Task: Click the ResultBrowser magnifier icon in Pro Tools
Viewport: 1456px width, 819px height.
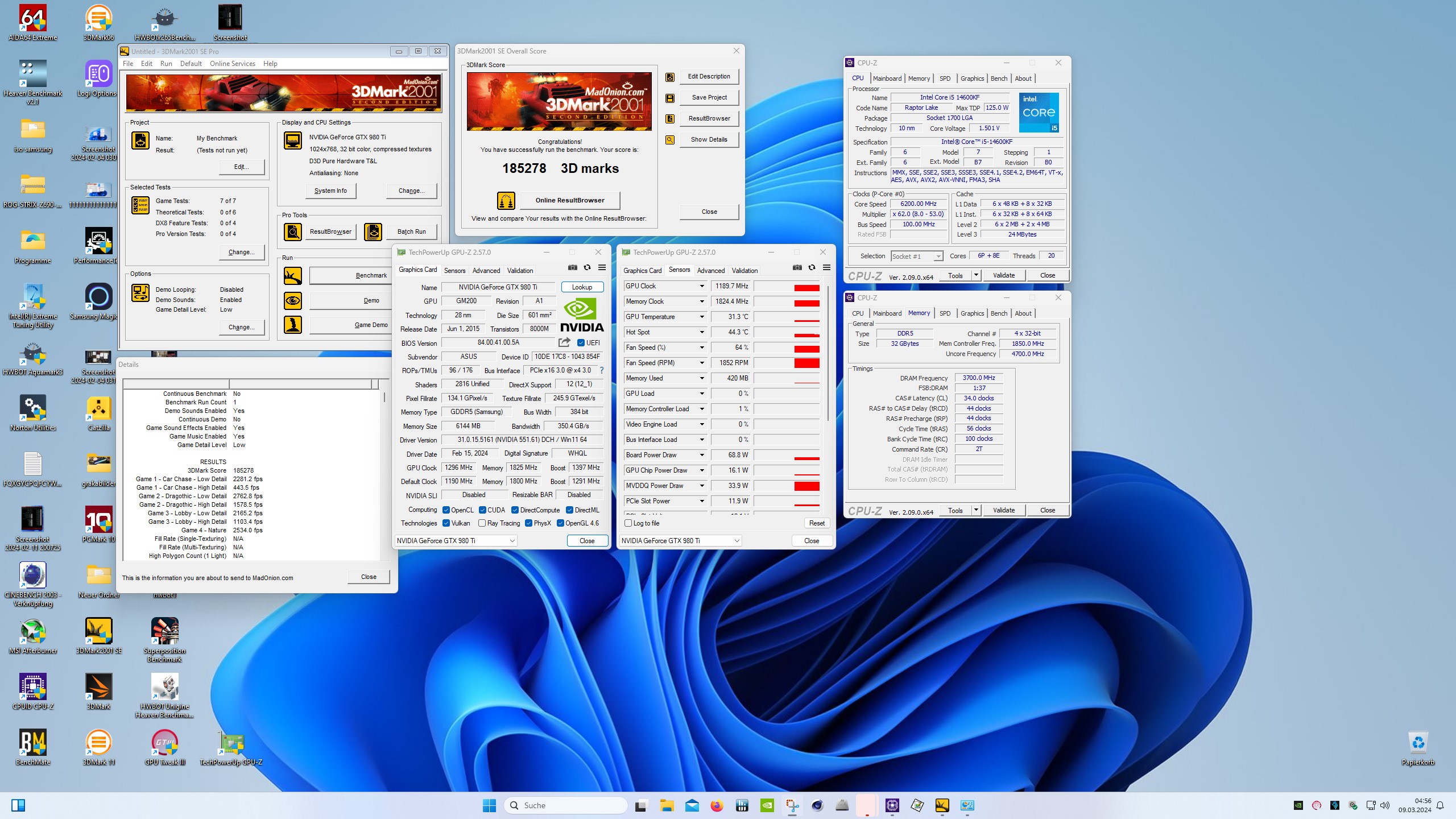Action: (x=293, y=231)
